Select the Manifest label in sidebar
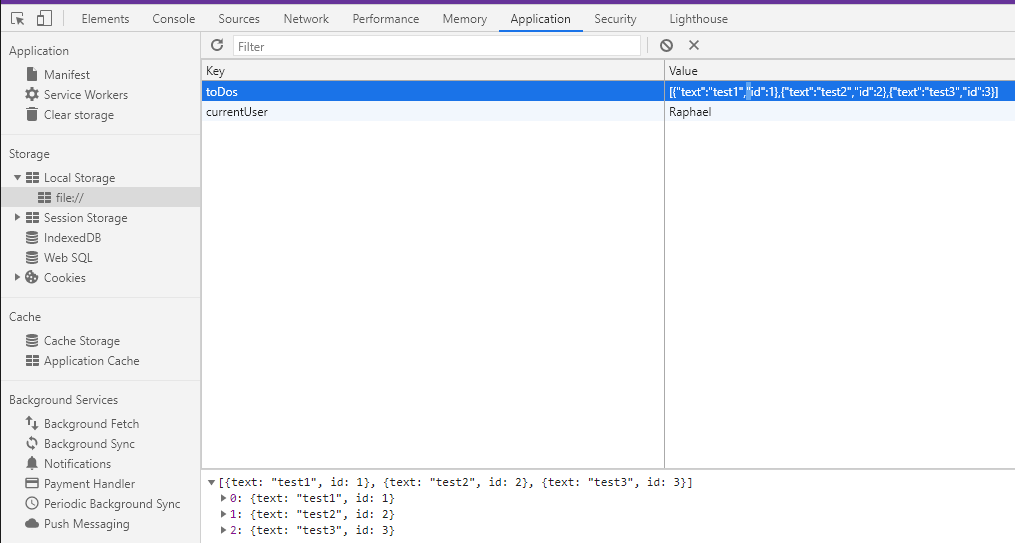The width and height of the screenshot is (1015, 543). click(67, 74)
